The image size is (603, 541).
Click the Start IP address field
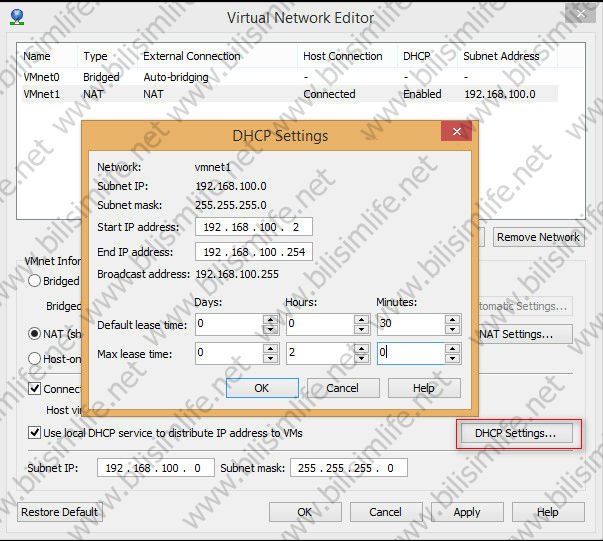[254, 227]
